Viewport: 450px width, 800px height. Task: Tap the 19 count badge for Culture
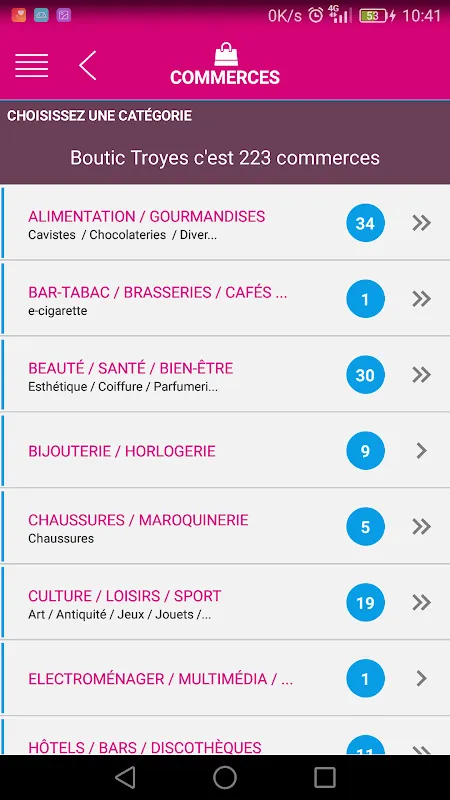click(x=365, y=603)
